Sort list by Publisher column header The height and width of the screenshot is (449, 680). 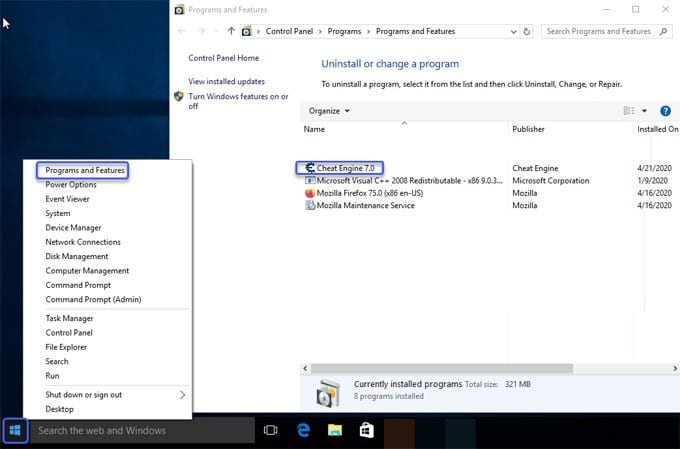(570, 129)
